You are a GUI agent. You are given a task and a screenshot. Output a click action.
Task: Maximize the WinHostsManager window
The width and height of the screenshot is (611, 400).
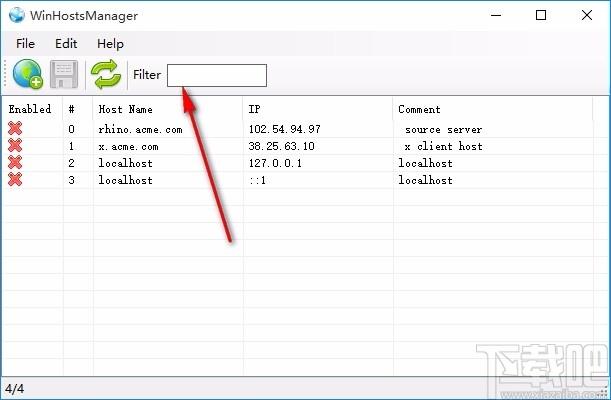pos(541,15)
